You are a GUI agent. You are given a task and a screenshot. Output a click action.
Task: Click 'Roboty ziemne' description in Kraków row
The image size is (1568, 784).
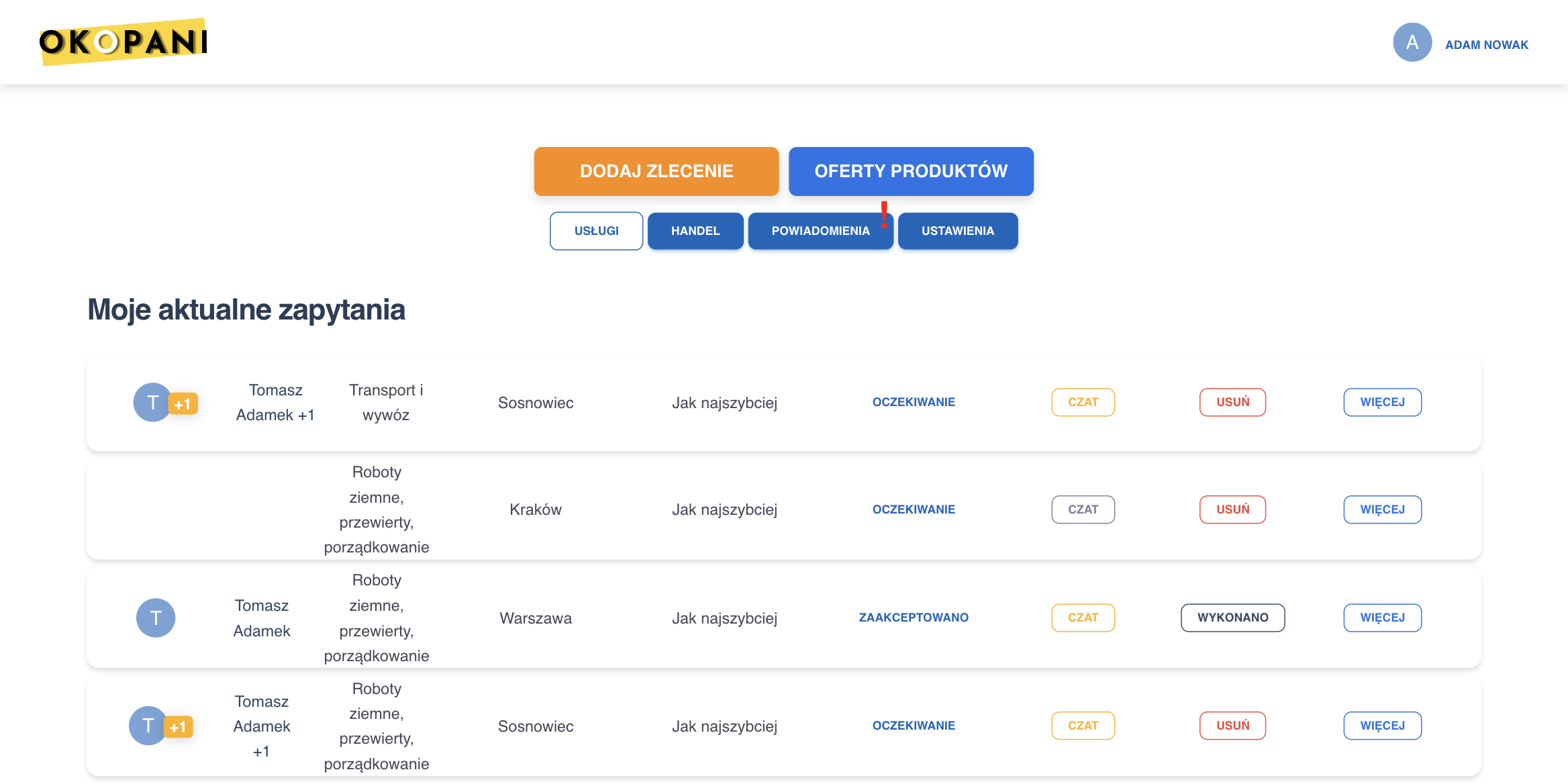[377, 509]
